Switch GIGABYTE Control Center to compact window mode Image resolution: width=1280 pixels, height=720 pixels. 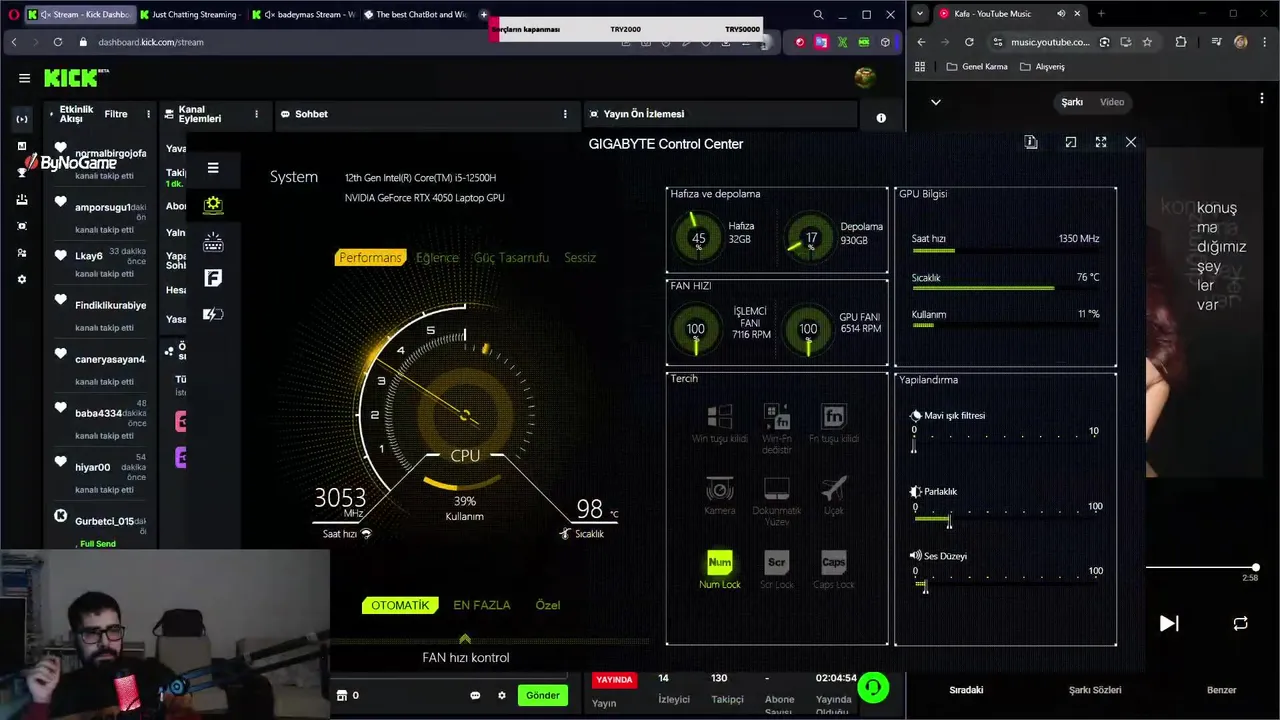click(x=1071, y=143)
